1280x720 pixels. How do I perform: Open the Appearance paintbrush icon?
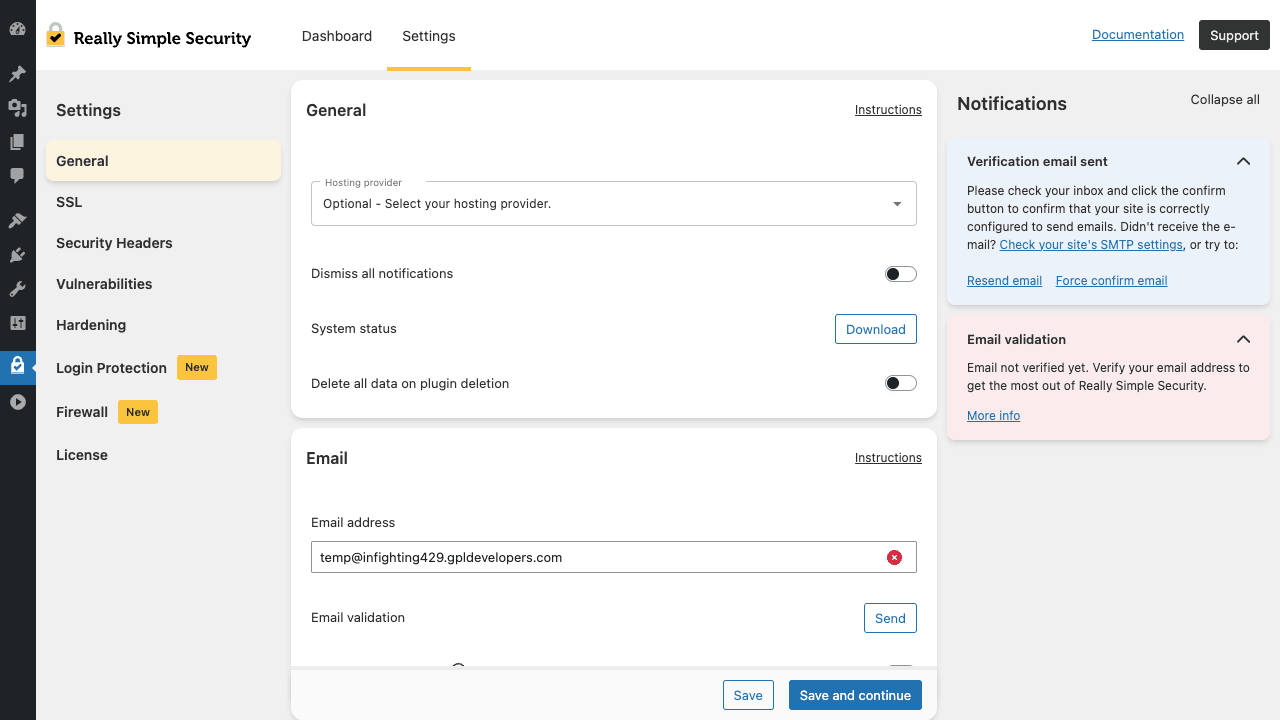[x=17, y=221]
